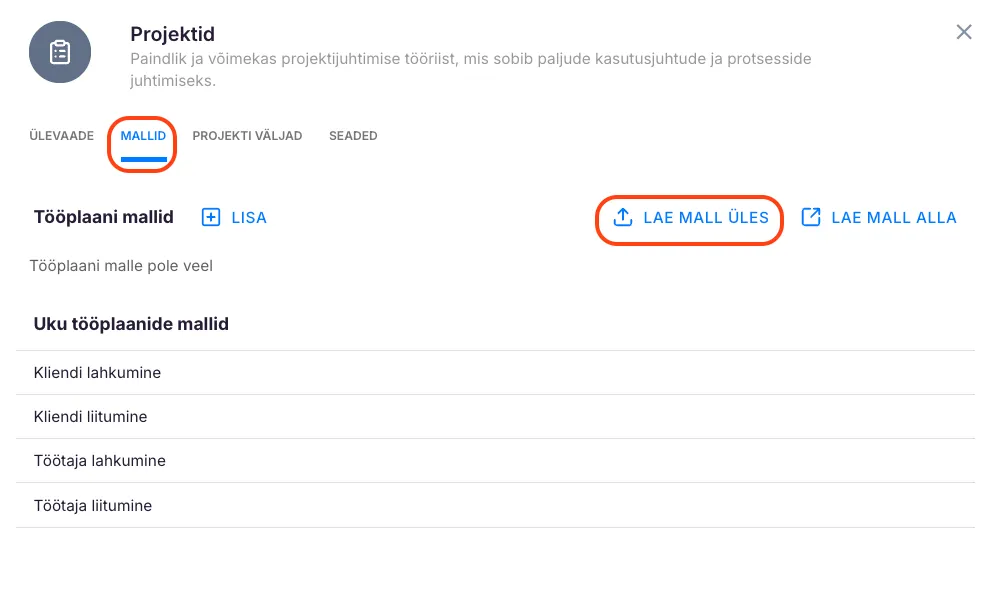Click the LAE MALL ALLA text
The width and height of the screenshot is (994, 615).
[x=894, y=218]
